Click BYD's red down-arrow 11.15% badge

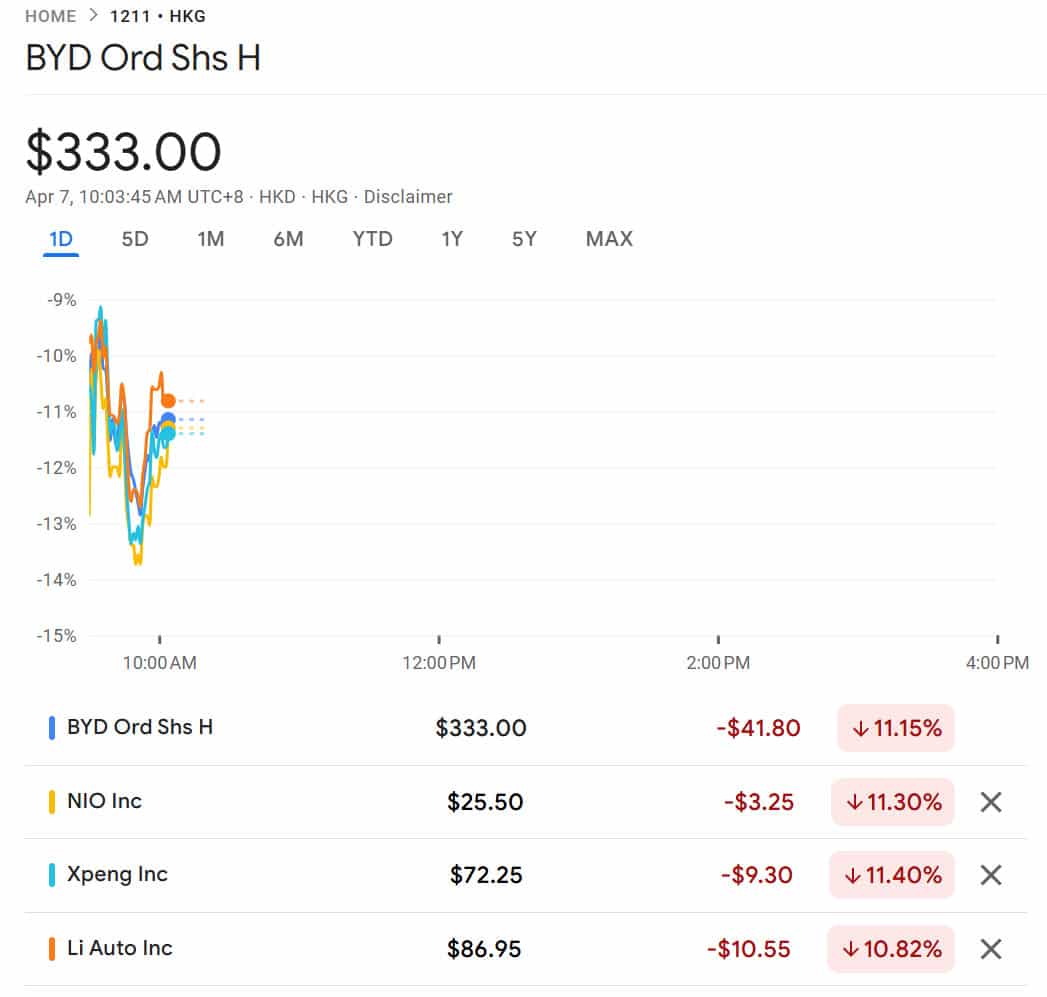click(895, 728)
